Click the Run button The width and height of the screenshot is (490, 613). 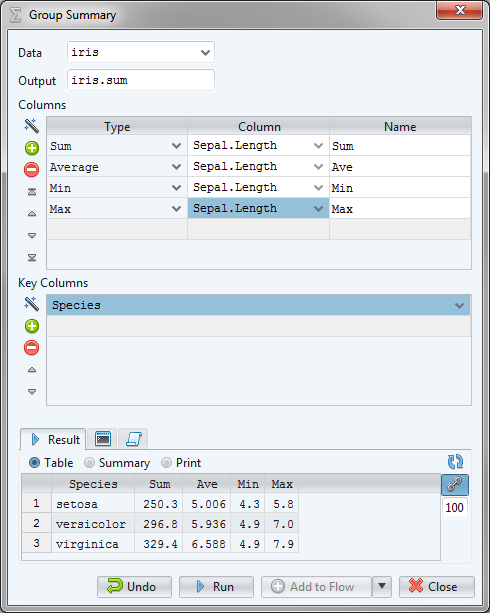pos(216,586)
